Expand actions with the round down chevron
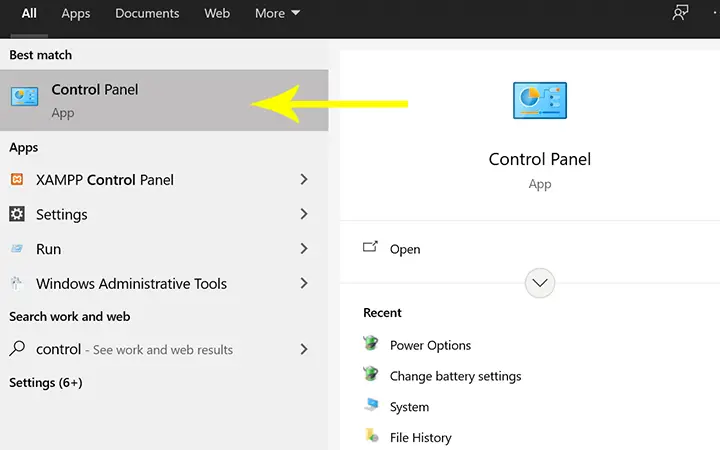 coord(540,283)
